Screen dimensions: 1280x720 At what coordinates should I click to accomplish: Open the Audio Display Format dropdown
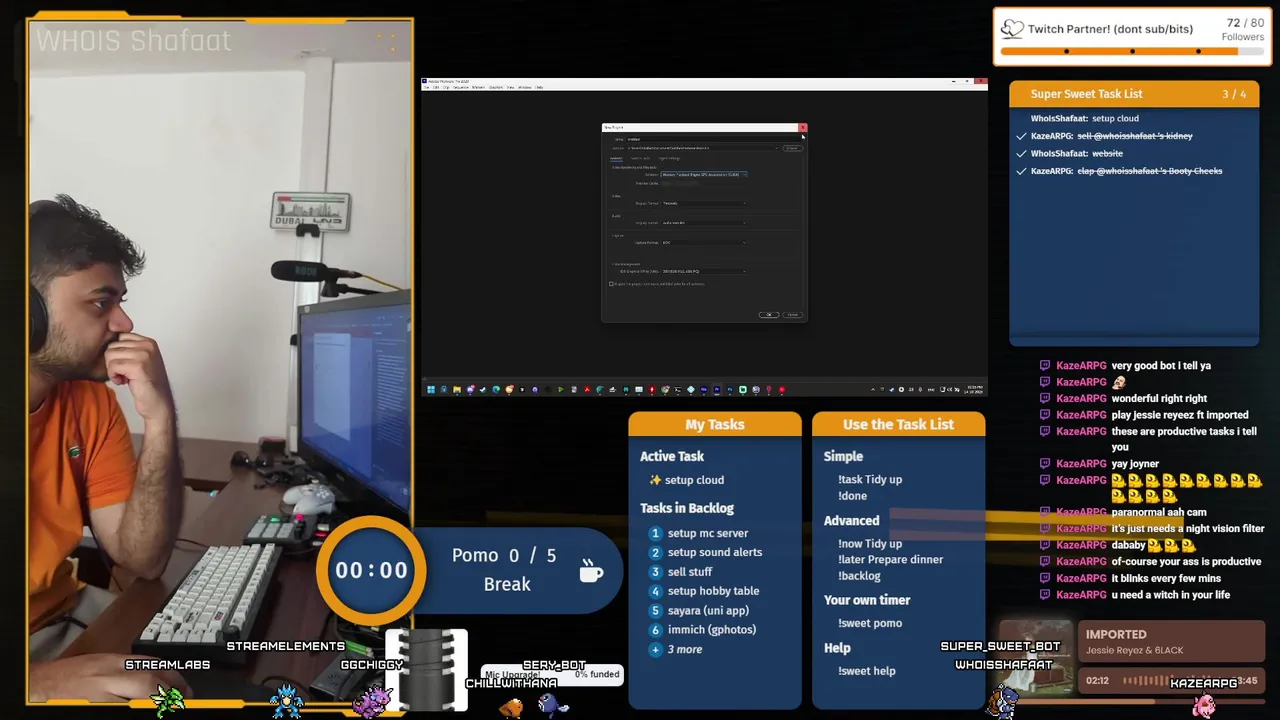tap(704, 222)
